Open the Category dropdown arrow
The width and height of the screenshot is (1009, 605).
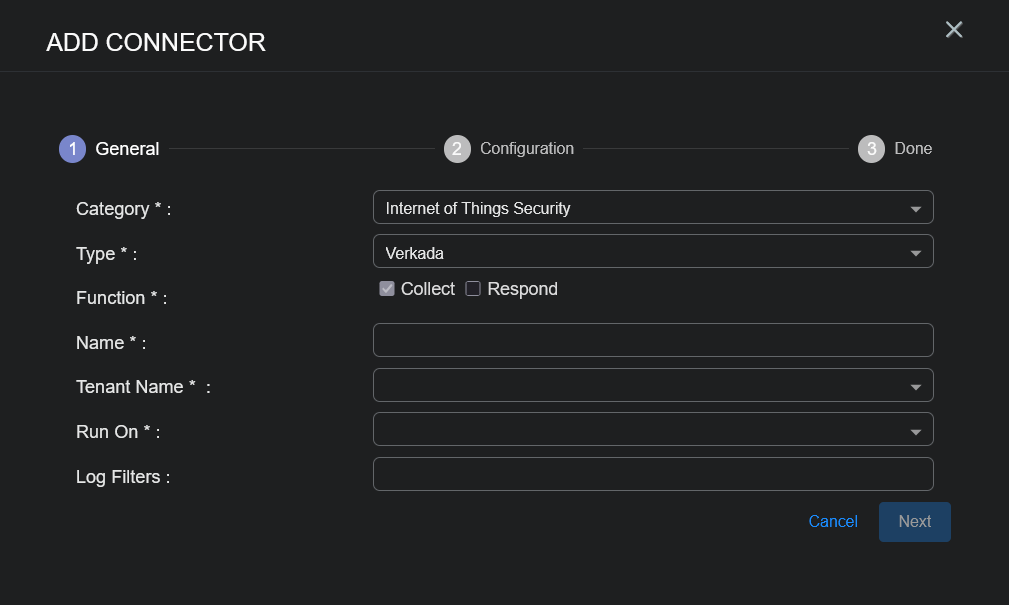915,209
